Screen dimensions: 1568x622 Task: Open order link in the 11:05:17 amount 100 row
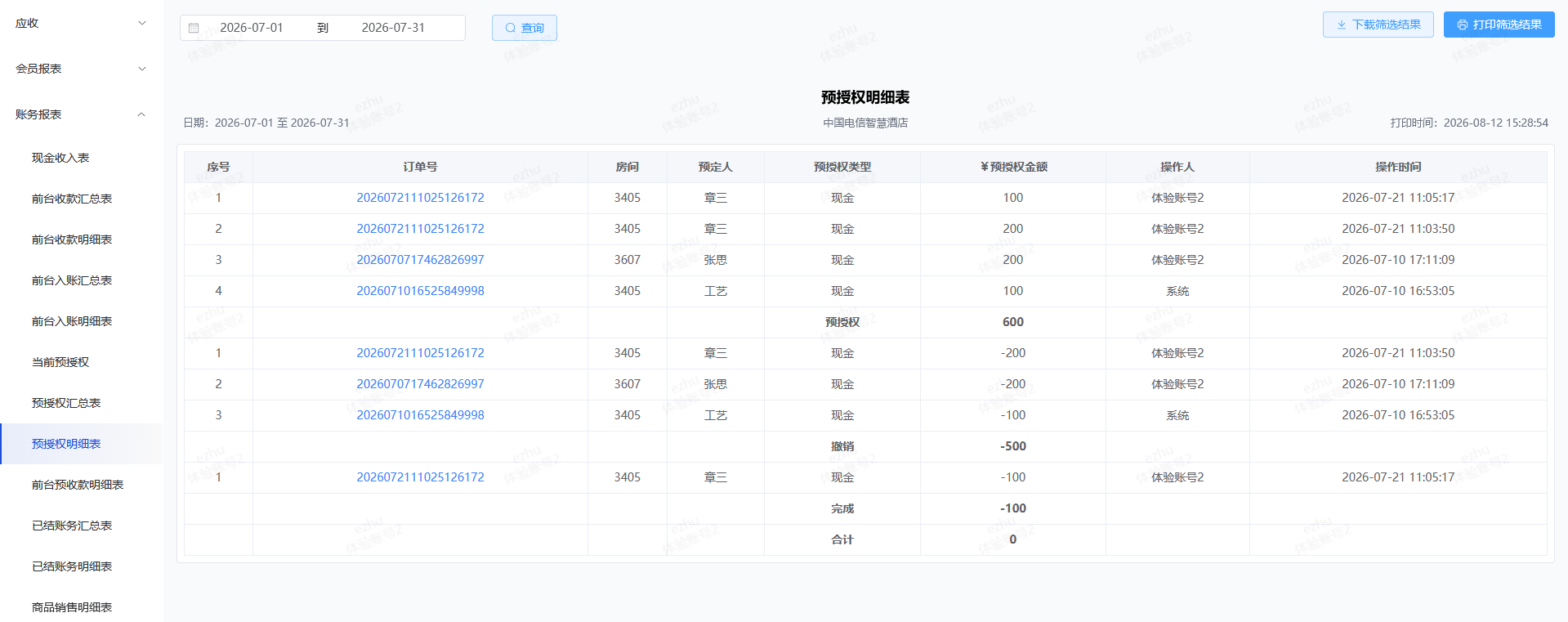click(x=420, y=198)
